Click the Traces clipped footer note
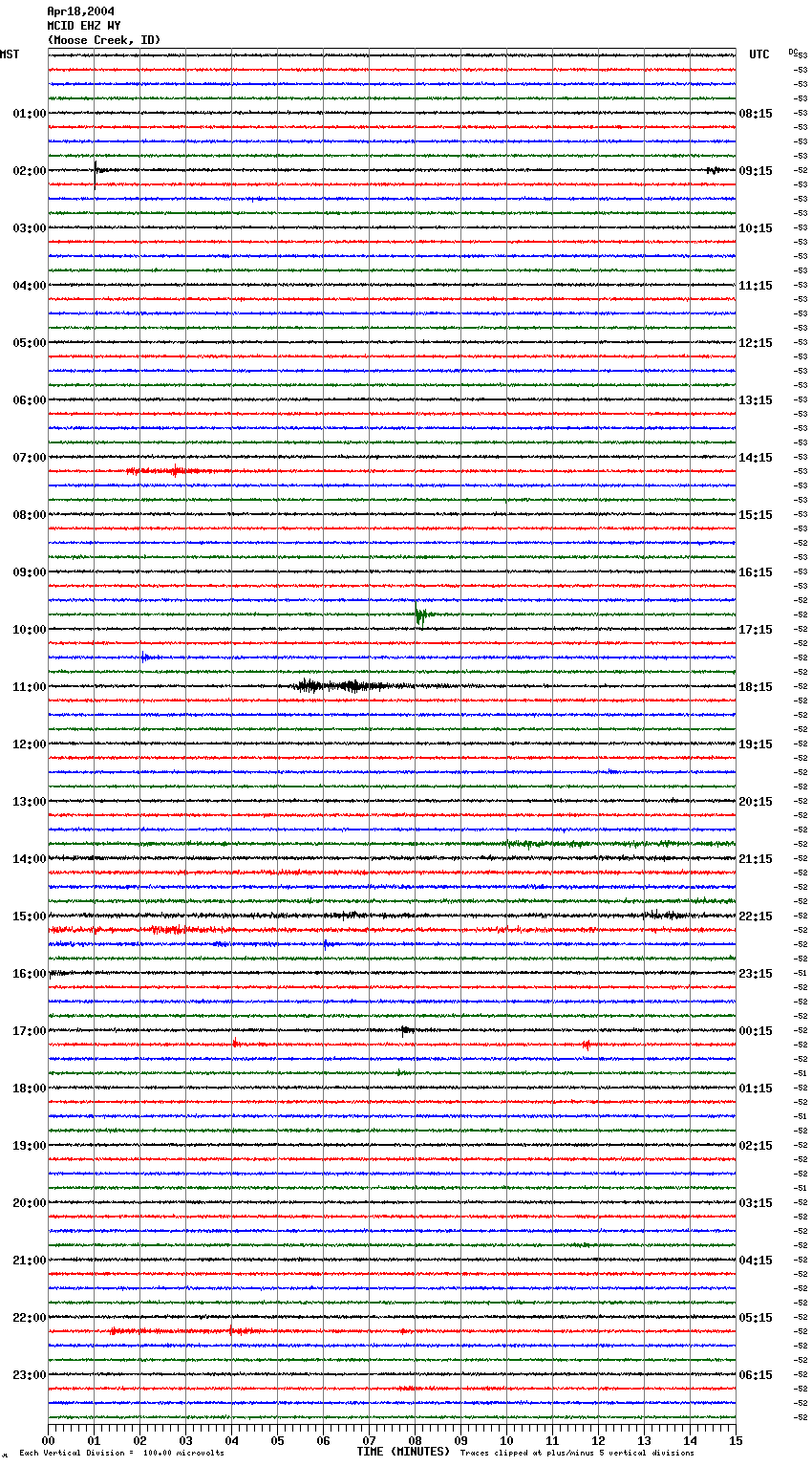This screenshot has height=1466, width=812. point(577,1454)
